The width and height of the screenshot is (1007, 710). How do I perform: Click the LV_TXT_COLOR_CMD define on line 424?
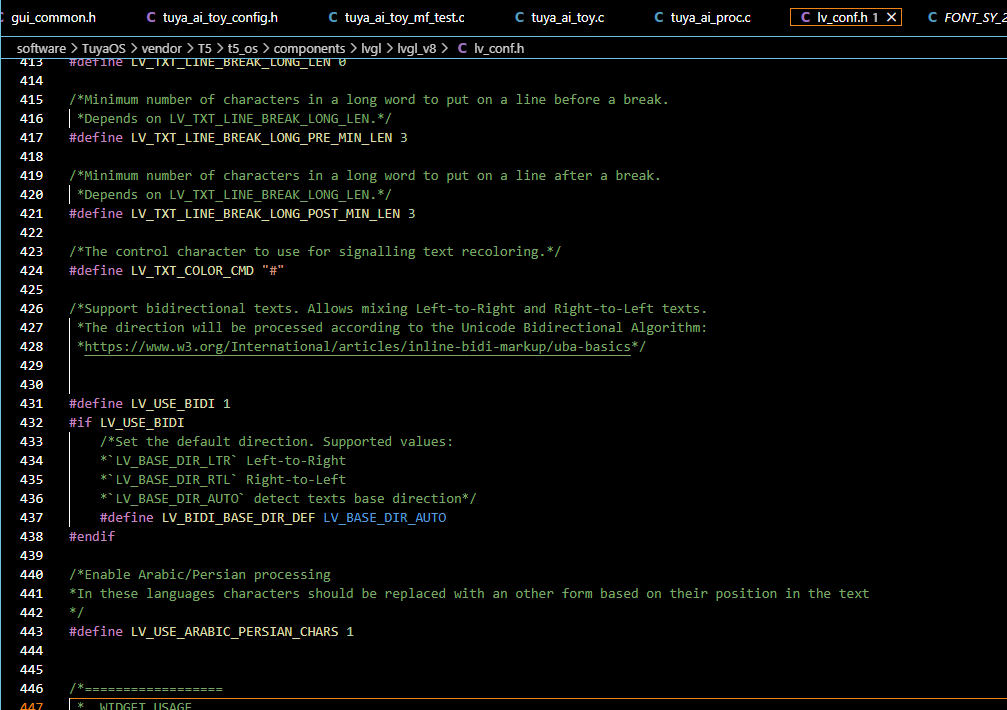tap(192, 271)
